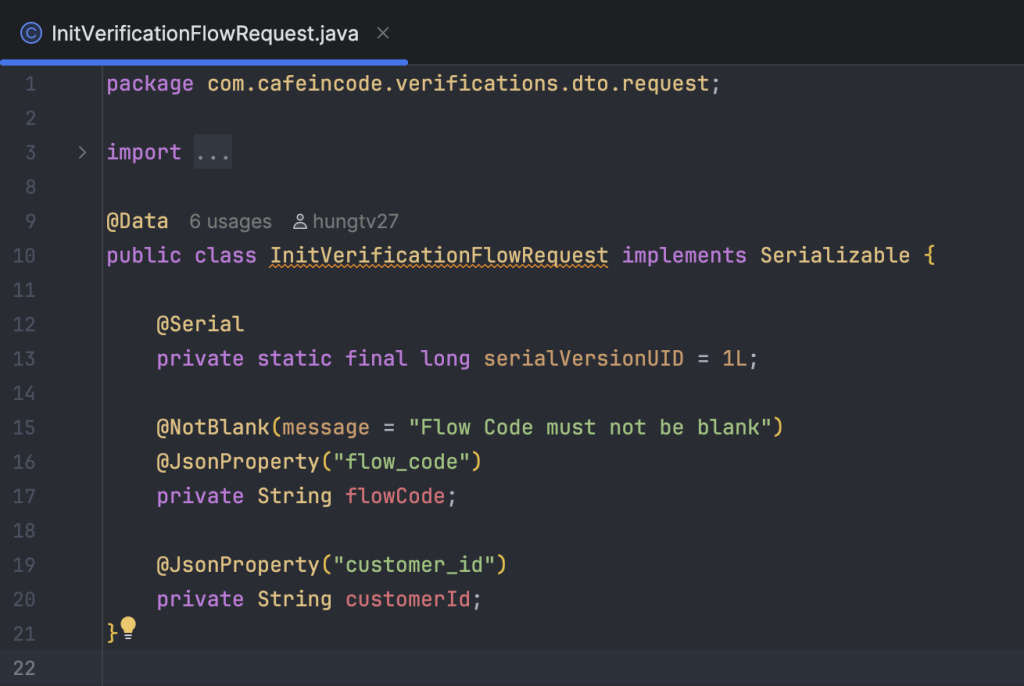Screen dimensions: 1024x686
Task: Click the @Serial annotation
Action: click(200, 324)
